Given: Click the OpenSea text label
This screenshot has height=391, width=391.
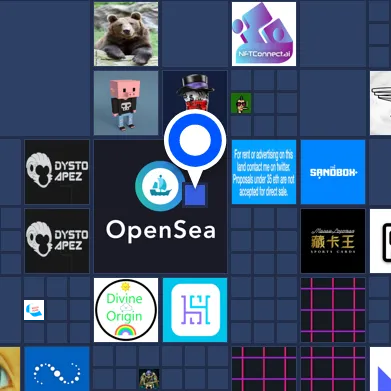Looking at the screenshot, I should [x=161, y=231].
